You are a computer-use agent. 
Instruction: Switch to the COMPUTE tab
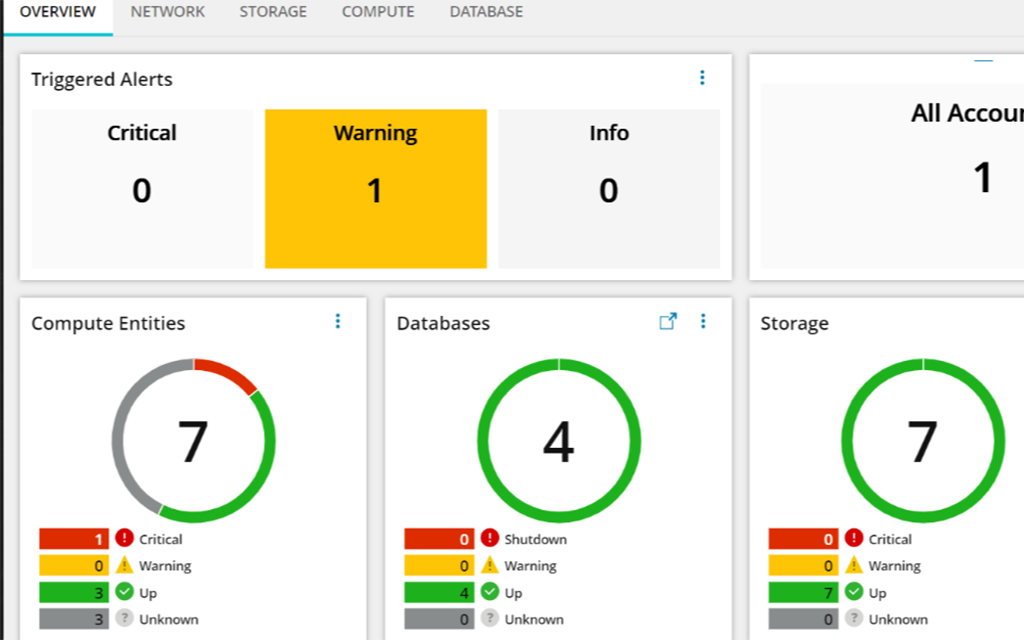(x=378, y=12)
